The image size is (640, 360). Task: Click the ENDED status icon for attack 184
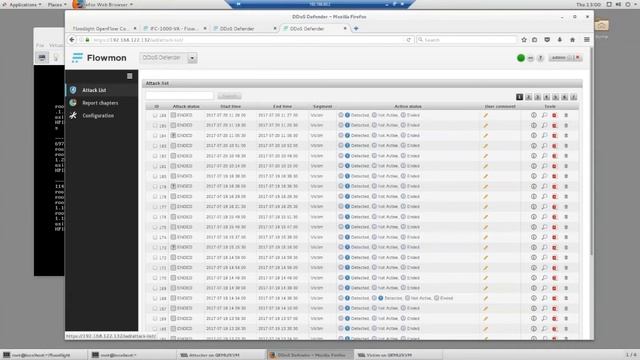pos(173,136)
